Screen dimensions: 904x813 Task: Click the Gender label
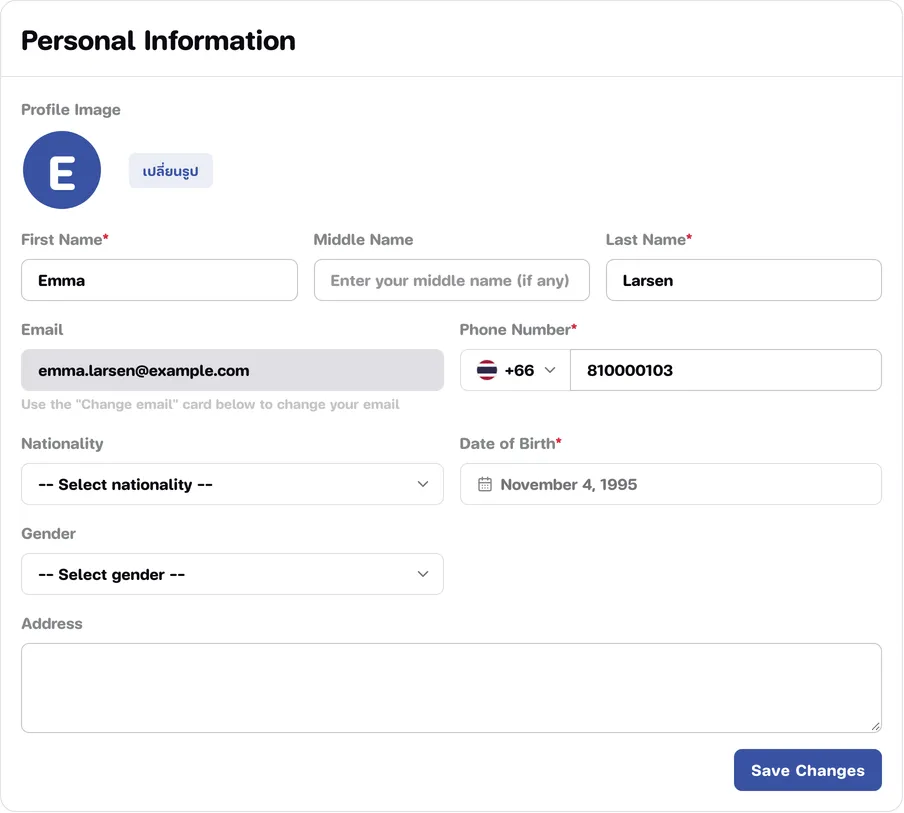click(x=48, y=534)
